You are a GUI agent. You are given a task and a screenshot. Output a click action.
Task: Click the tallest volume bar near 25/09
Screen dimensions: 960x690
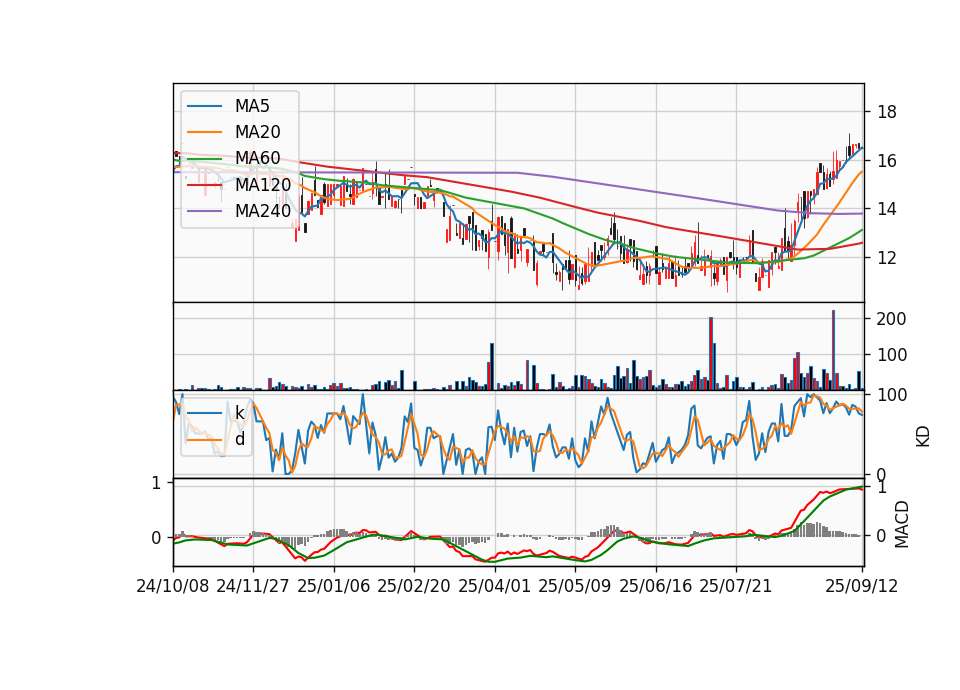[x=833, y=350]
